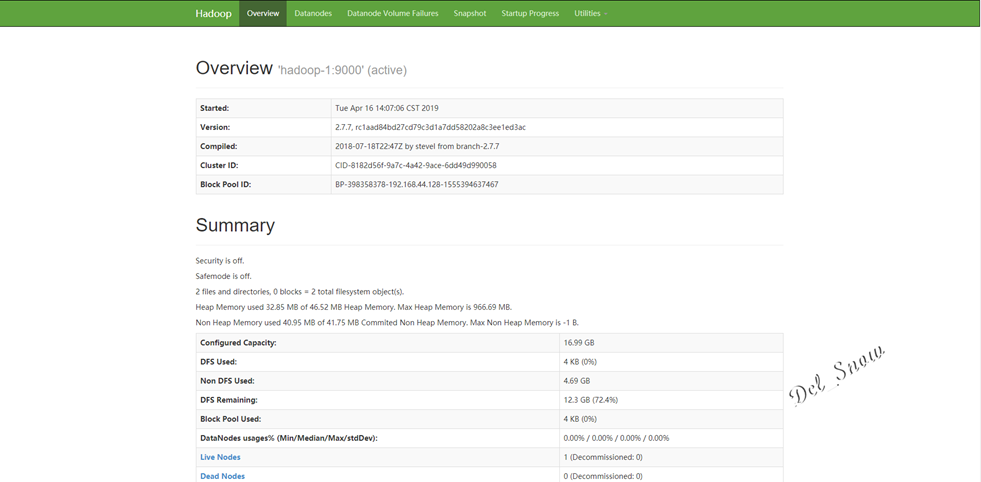
Task: Click the Non Heap Memory used line
Action: (x=387, y=323)
